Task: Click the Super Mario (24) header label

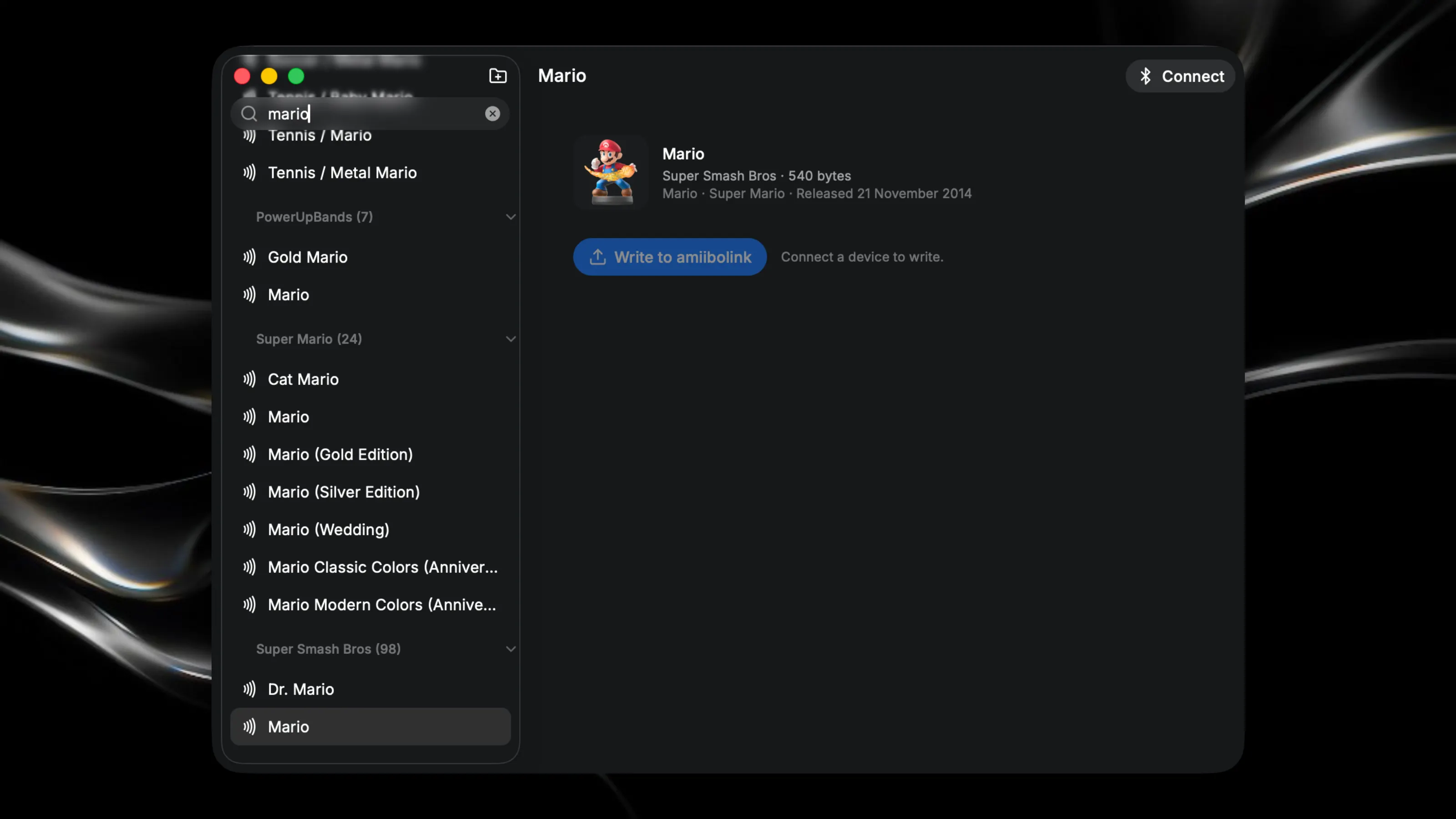Action: (308, 339)
